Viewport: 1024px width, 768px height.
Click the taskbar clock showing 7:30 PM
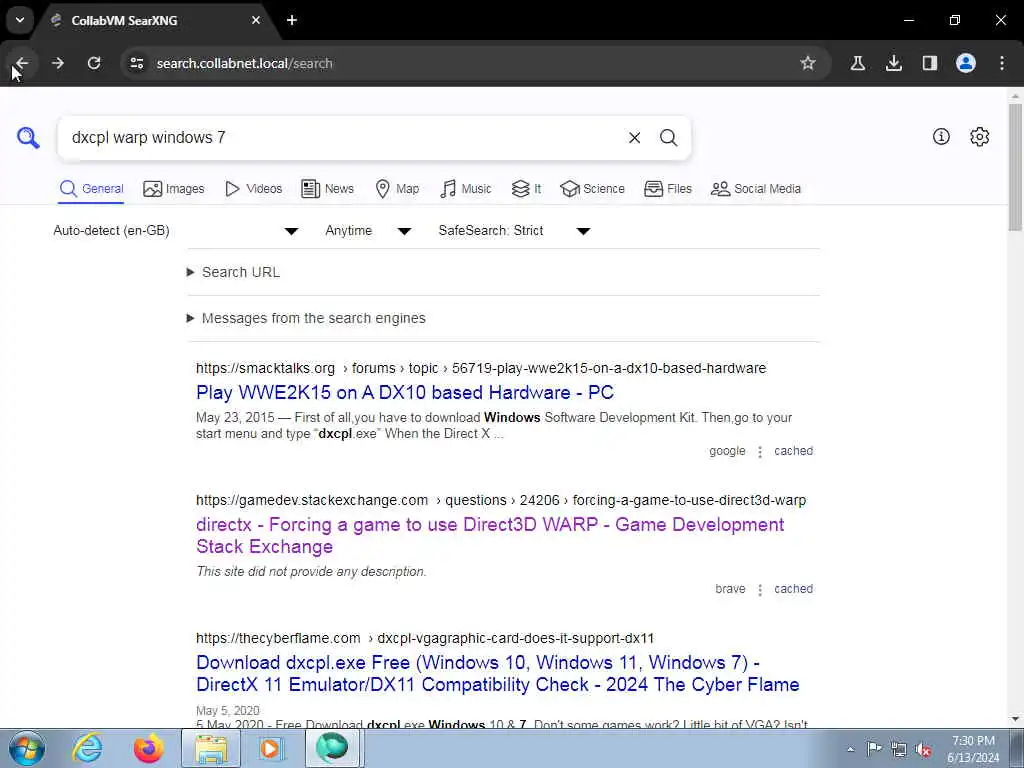point(973,749)
